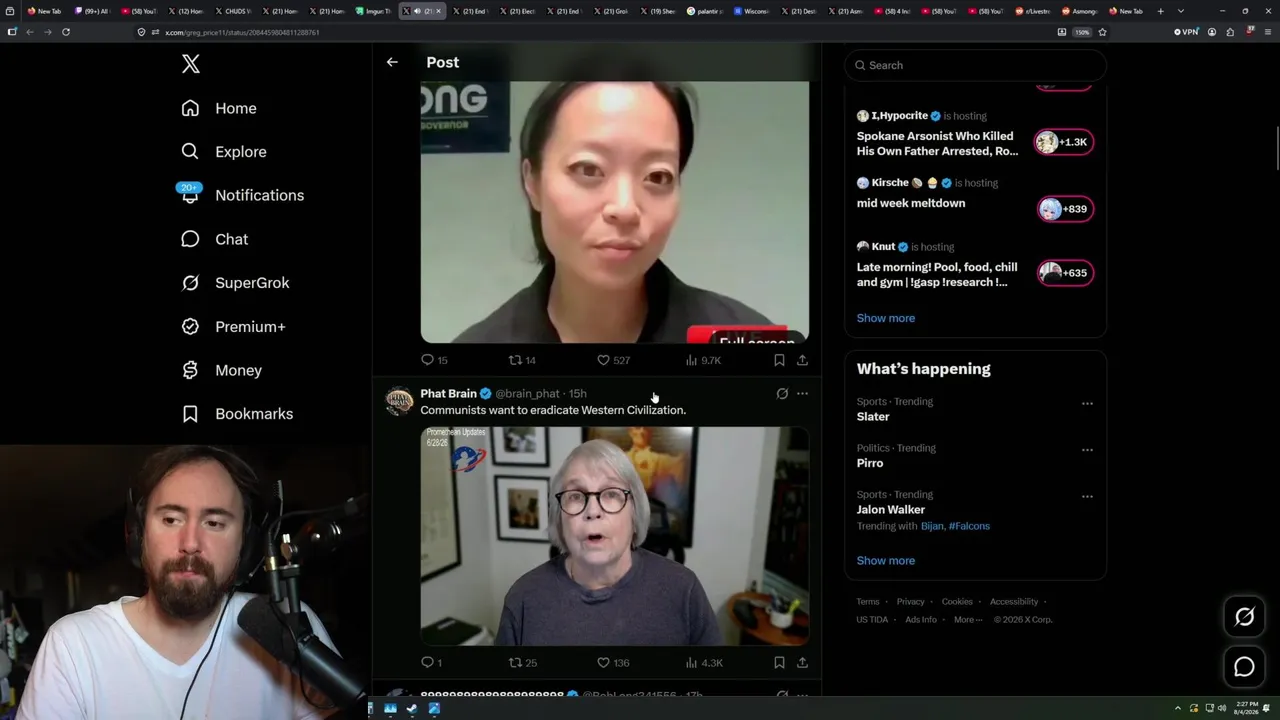Screen dimensions: 1280x720
Task: Open the Terms footer link
Action: pyautogui.click(x=868, y=602)
